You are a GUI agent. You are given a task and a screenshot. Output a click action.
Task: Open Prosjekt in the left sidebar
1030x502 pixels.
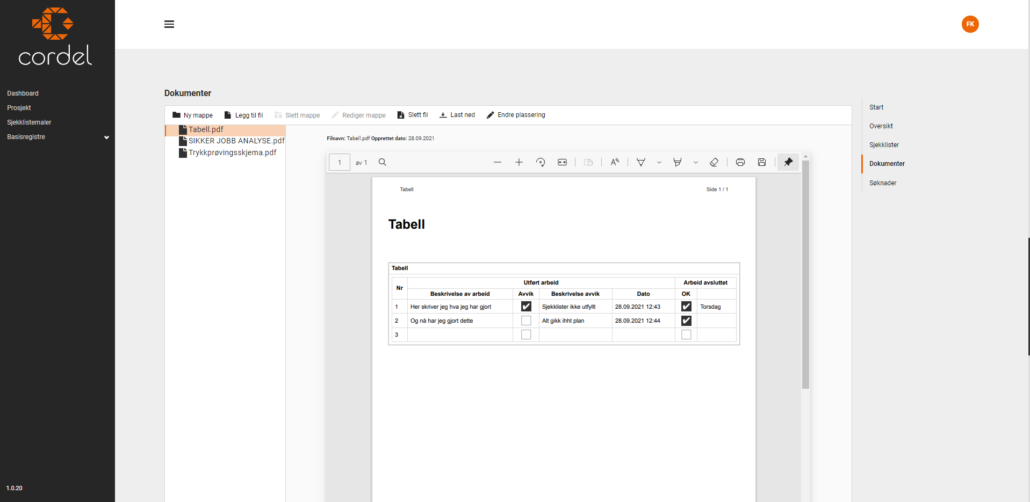click(x=21, y=107)
